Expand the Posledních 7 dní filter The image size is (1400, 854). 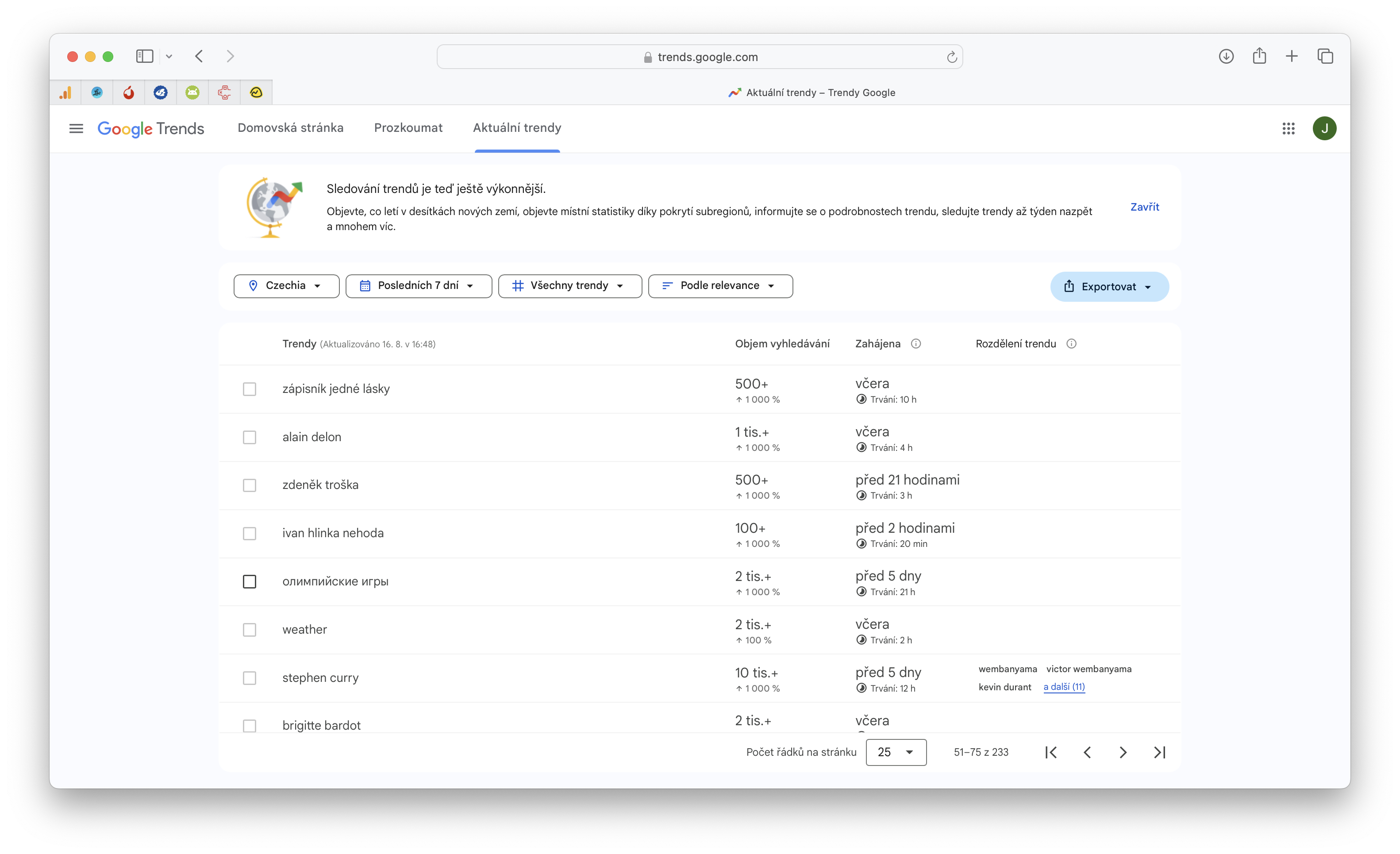(418, 286)
